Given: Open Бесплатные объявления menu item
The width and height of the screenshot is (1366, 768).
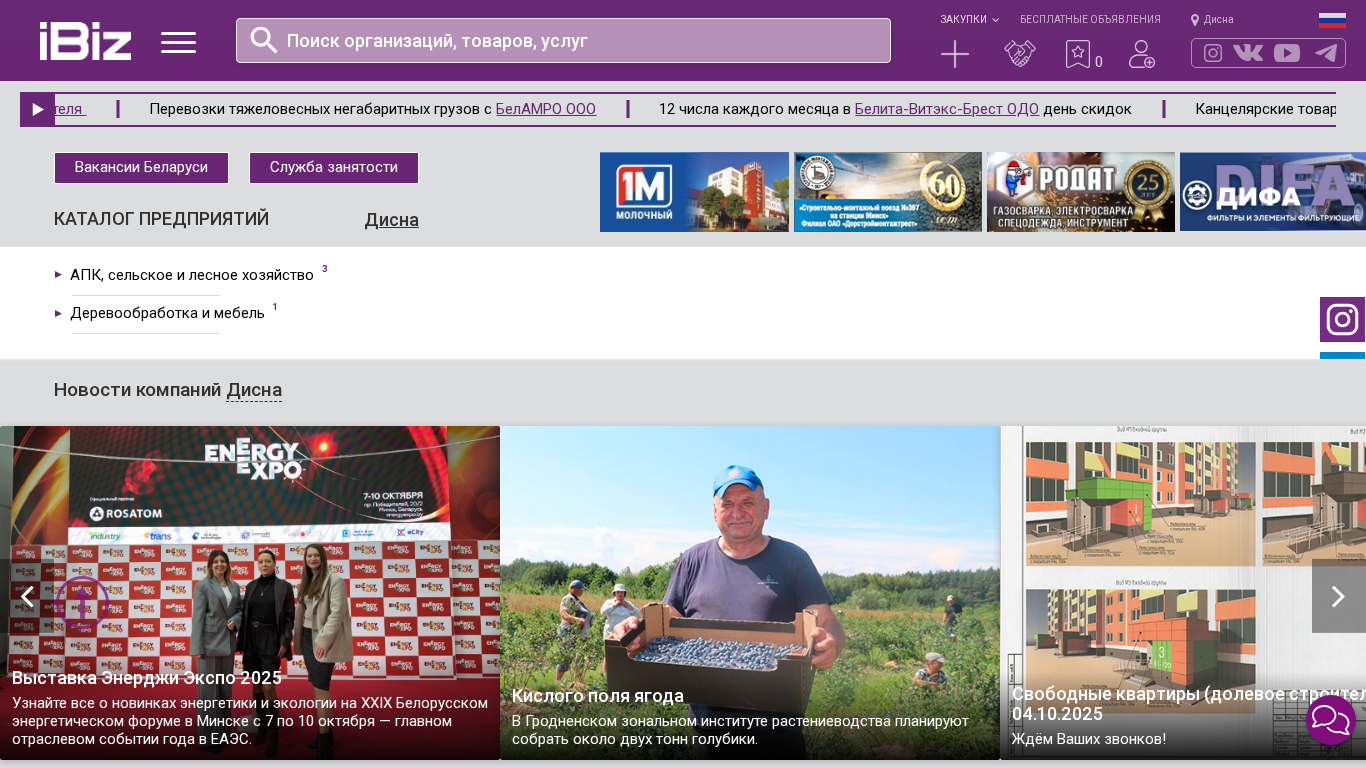Looking at the screenshot, I should 1090,19.
